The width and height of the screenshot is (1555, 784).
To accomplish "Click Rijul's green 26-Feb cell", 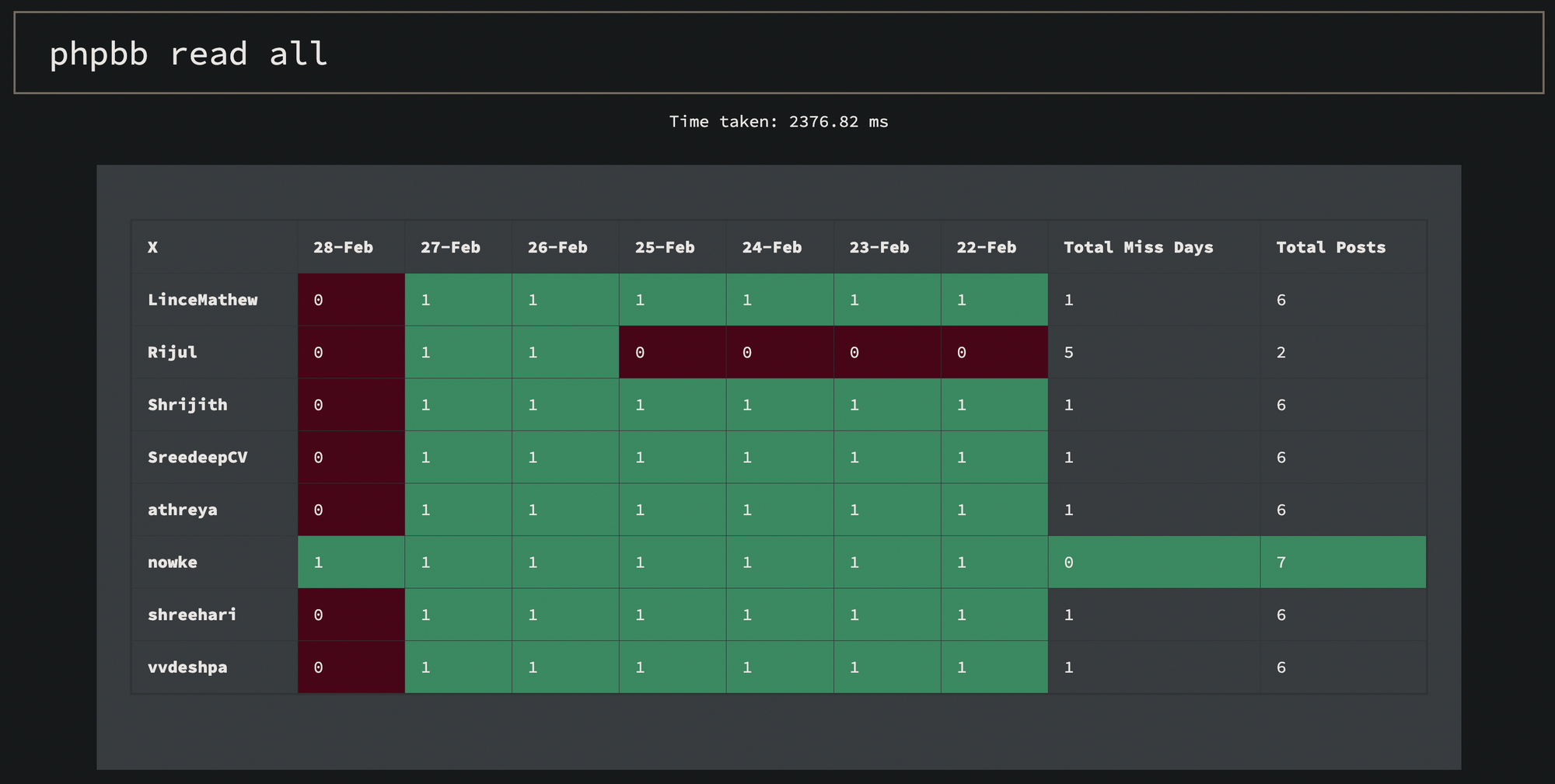I will (566, 352).
